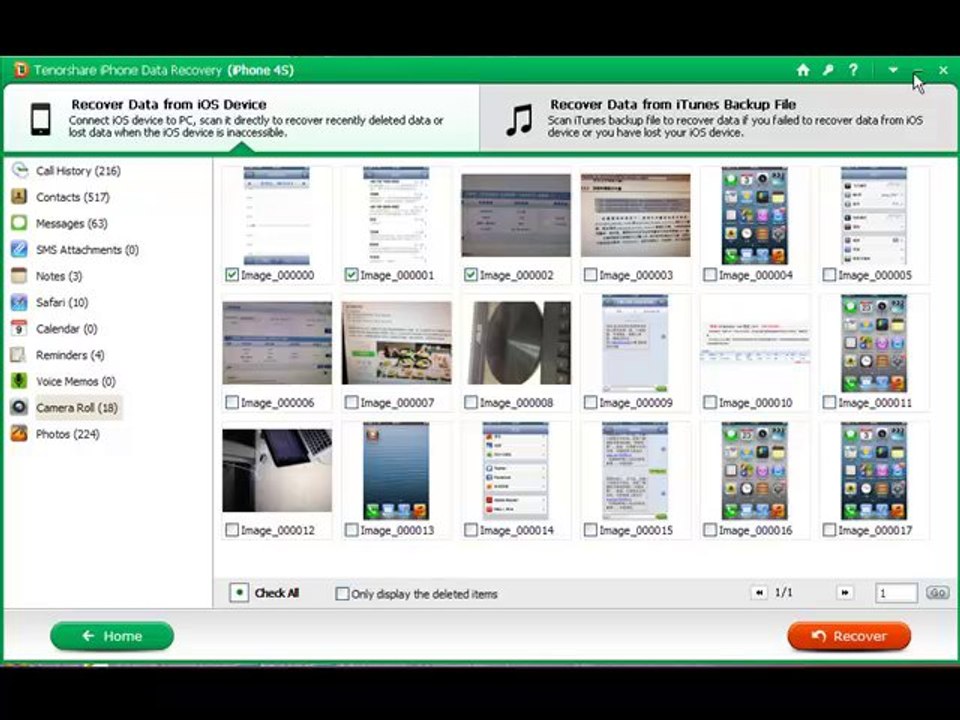The height and width of the screenshot is (720, 960).
Task: Open thumbnail of Image_000013
Action: pos(397,470)
